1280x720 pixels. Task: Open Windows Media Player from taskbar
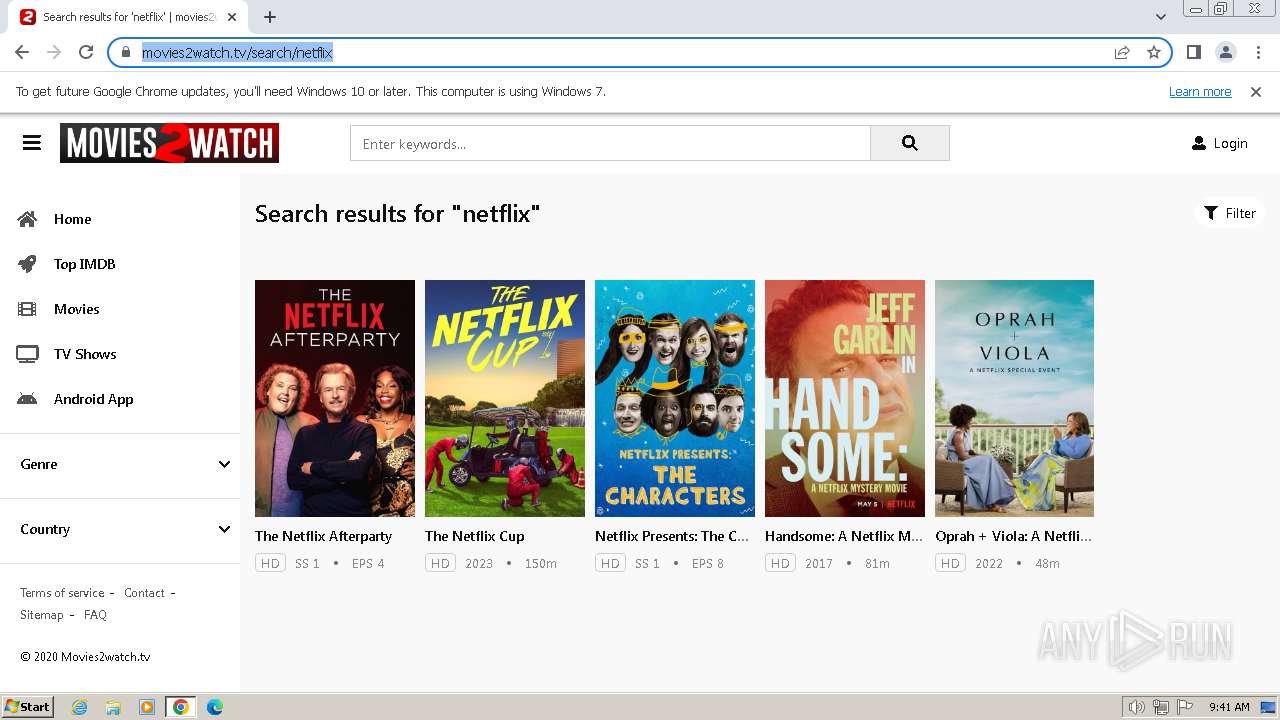click(x=147, y=707)
